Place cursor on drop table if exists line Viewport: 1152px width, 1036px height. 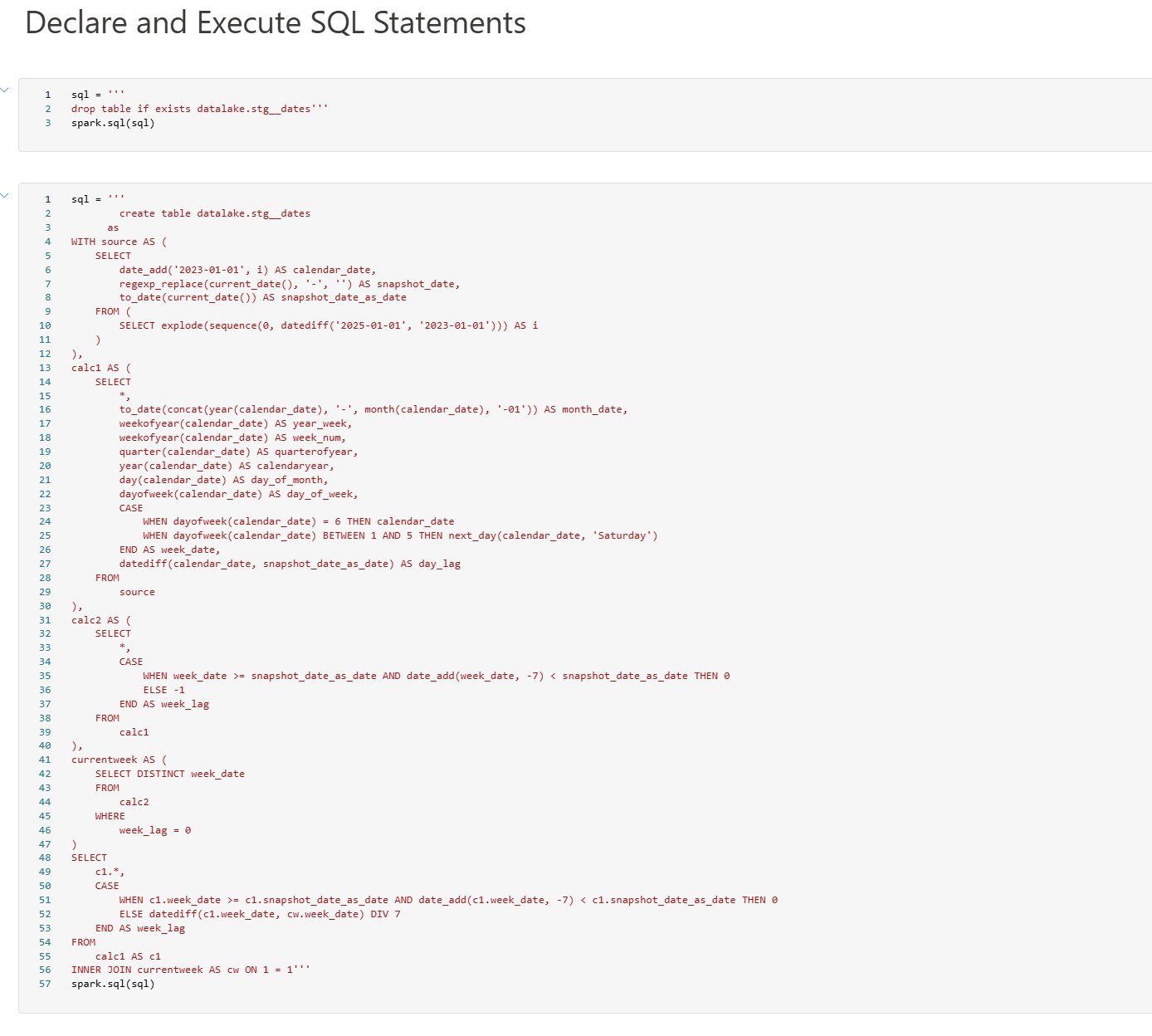tap(200, 109)
